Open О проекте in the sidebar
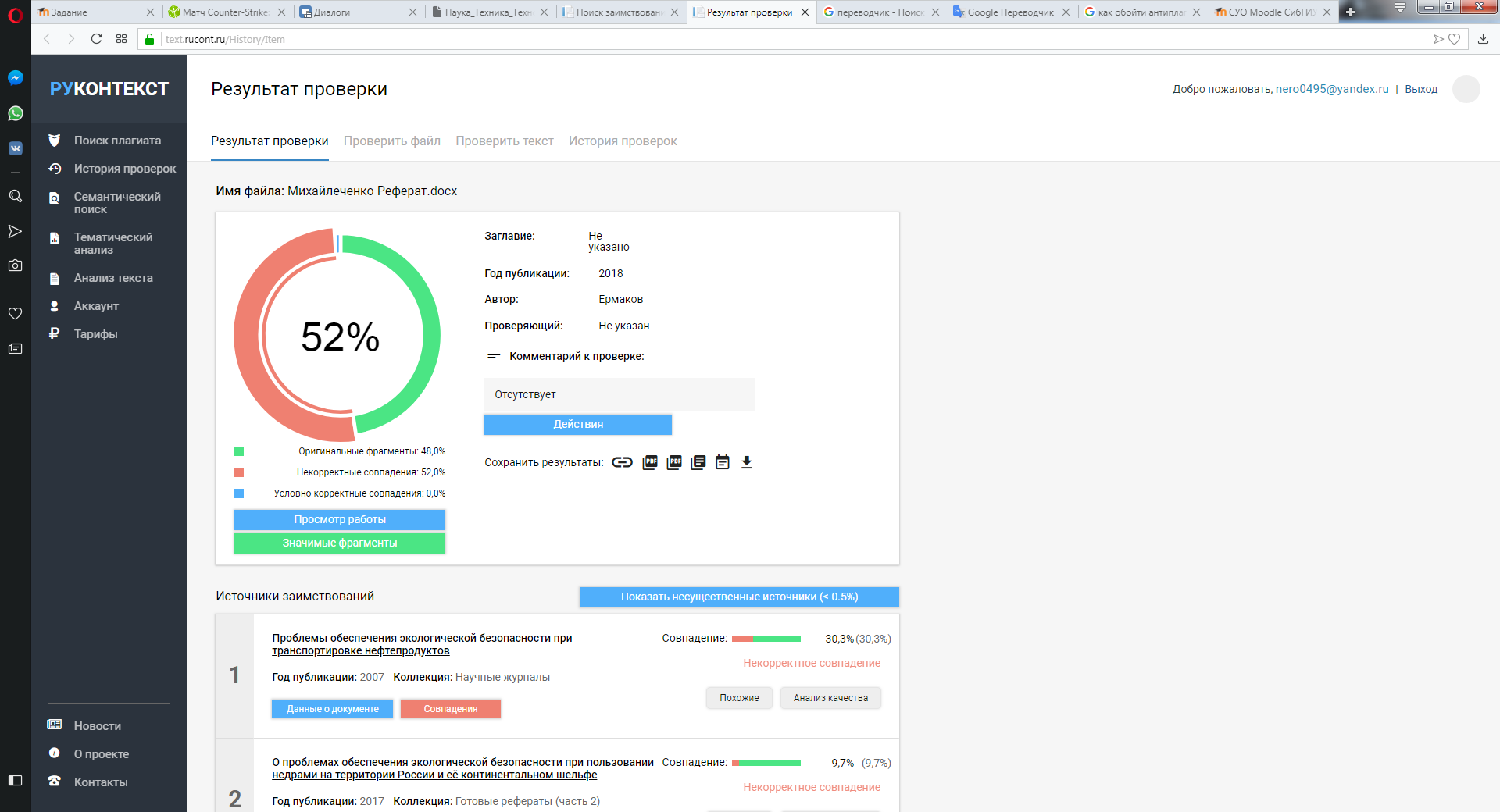 102,754
